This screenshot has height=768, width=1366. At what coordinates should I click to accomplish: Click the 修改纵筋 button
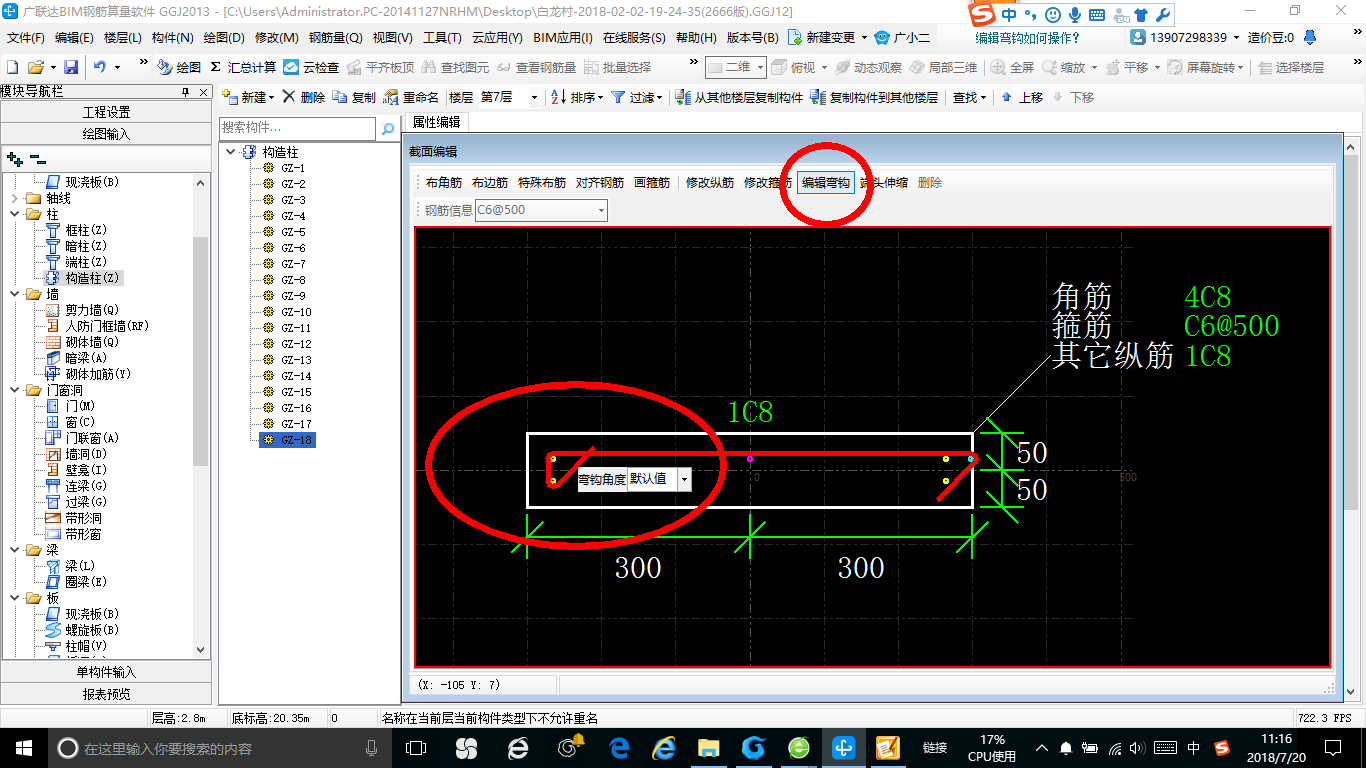[x=710, y=183]
